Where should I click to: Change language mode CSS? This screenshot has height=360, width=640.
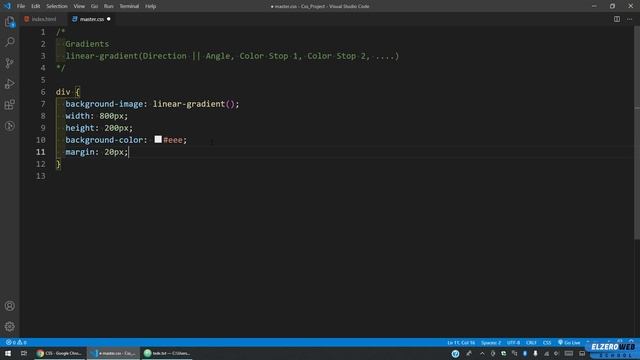coord(547,342)
